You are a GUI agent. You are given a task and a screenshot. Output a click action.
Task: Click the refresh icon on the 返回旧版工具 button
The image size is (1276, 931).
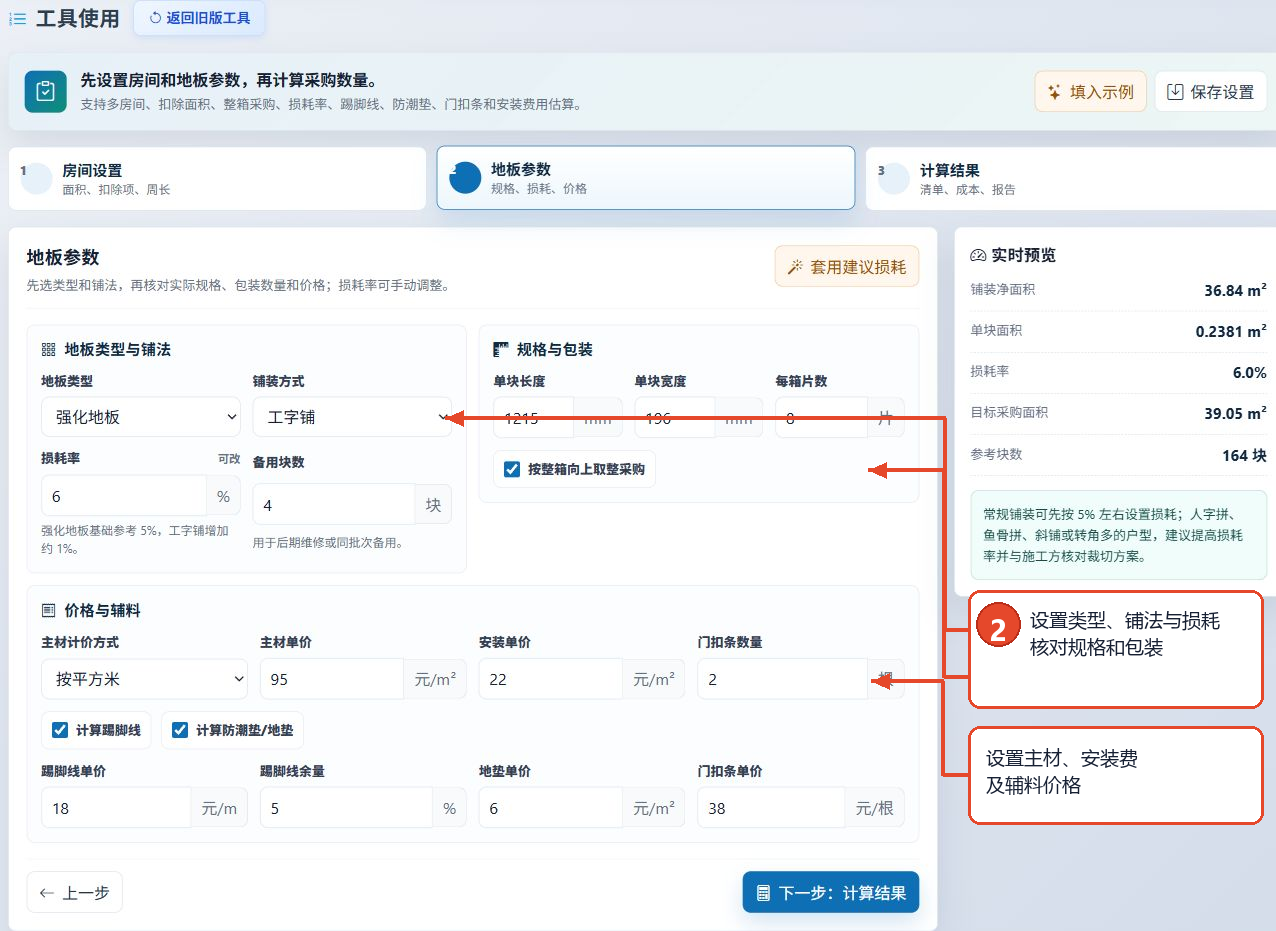(155, 18)
